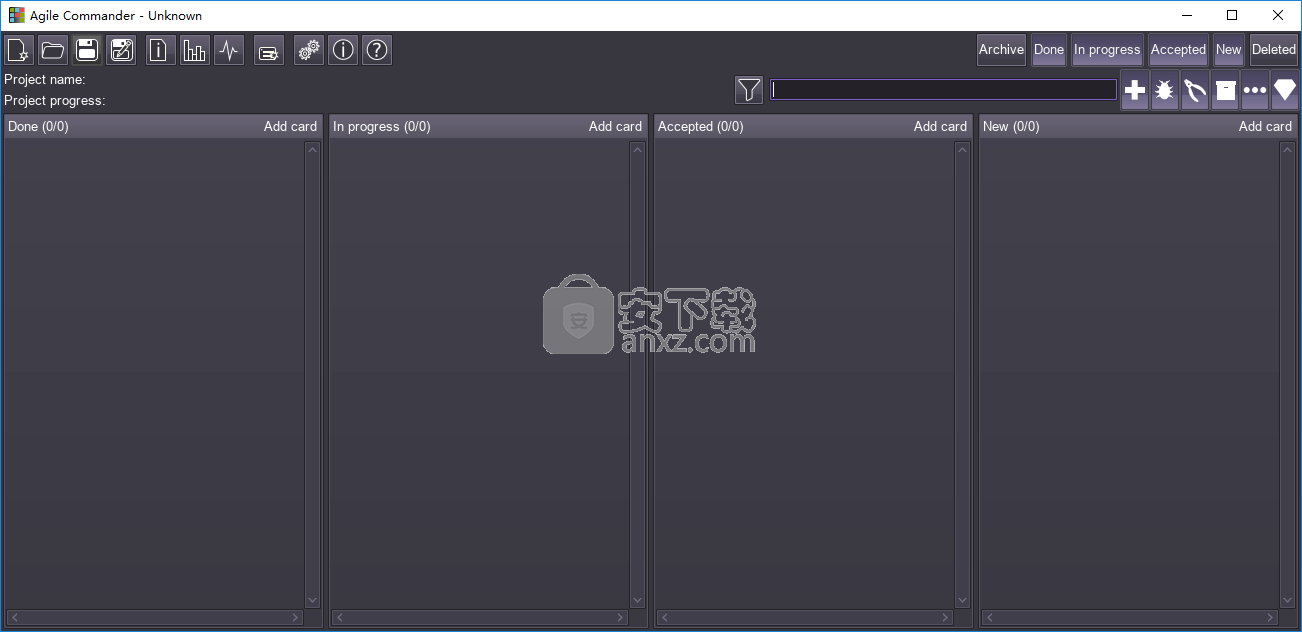The image size is (1302, 632).
Task: Toggle the archive box type filter
Action: click(1225, 90)
